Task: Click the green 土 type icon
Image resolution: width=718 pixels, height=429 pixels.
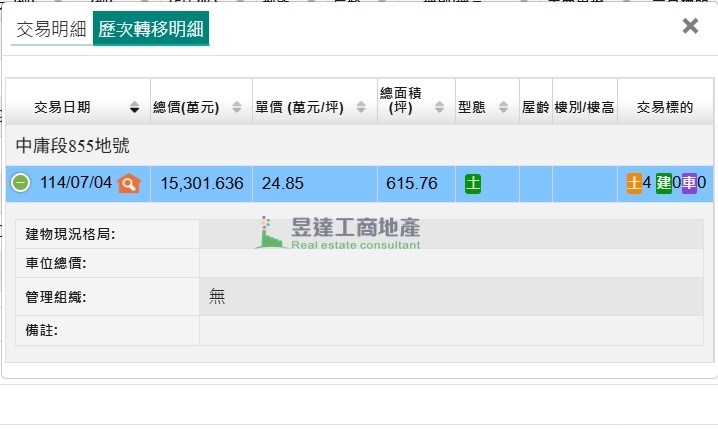Action: [474, 184]
